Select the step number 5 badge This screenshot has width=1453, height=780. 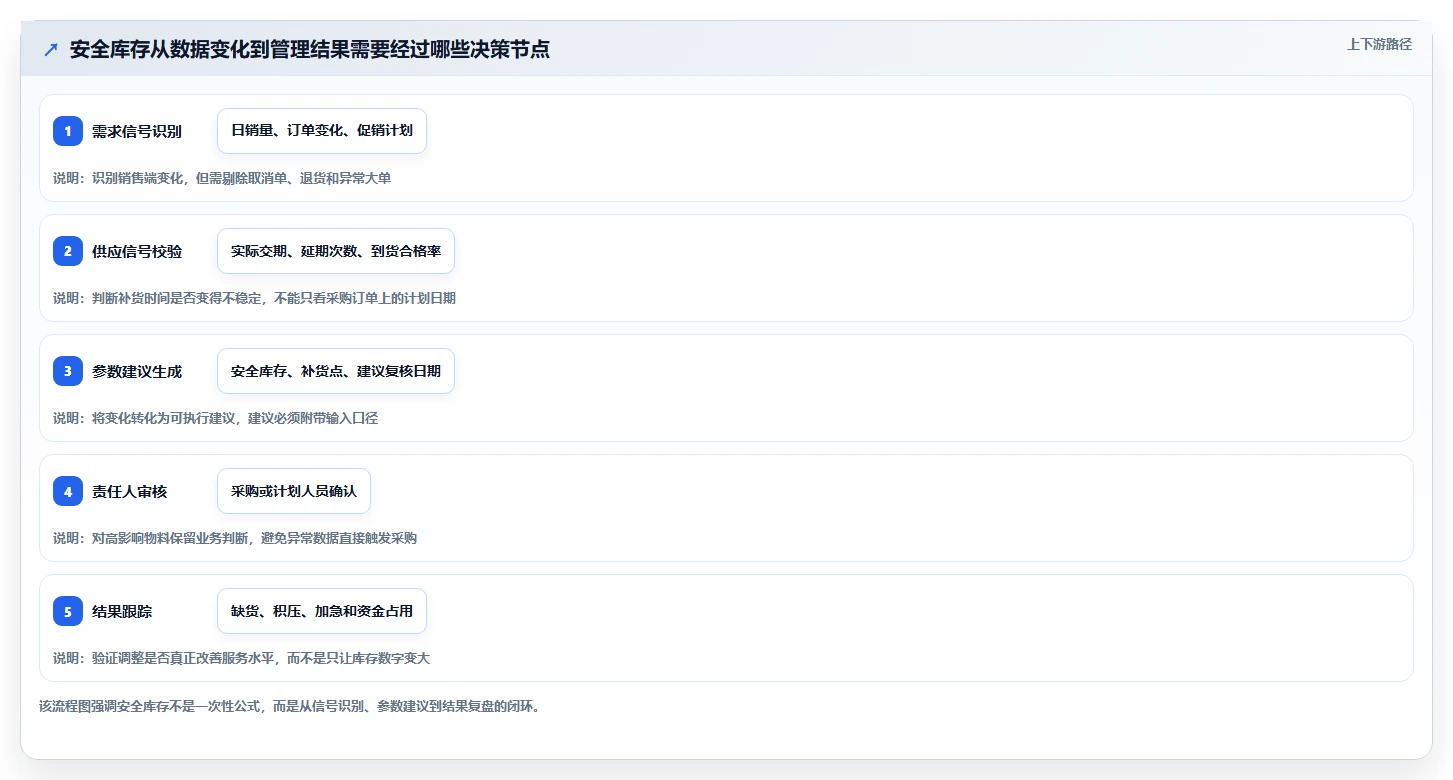(x=68, y=611)
